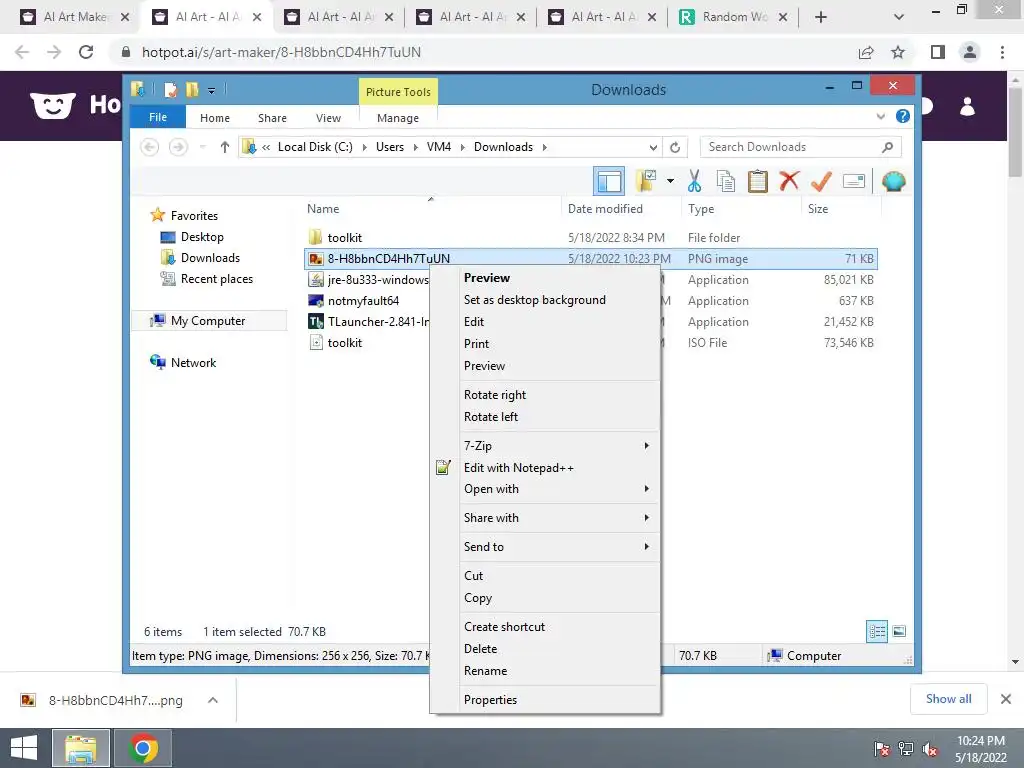This screenshot has height=768, width=1024.
Task: Refresh the Downloads folder view
Action: click(675, 147)
